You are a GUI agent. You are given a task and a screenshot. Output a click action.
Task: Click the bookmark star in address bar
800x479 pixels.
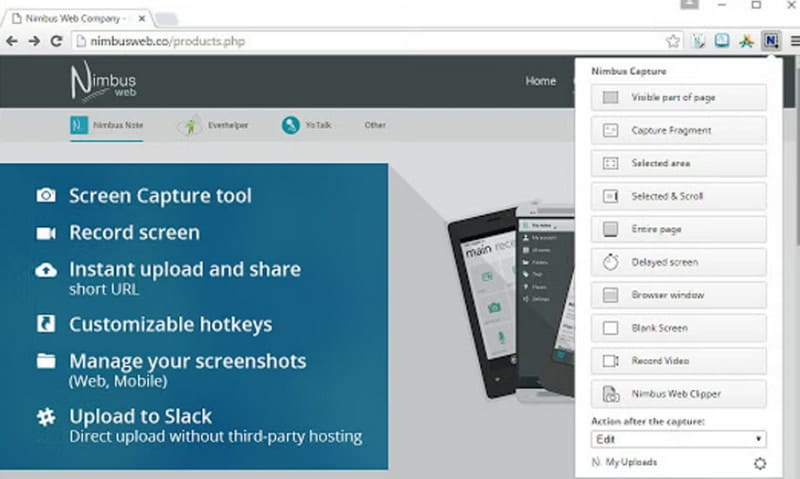click(x=673, y=41)
